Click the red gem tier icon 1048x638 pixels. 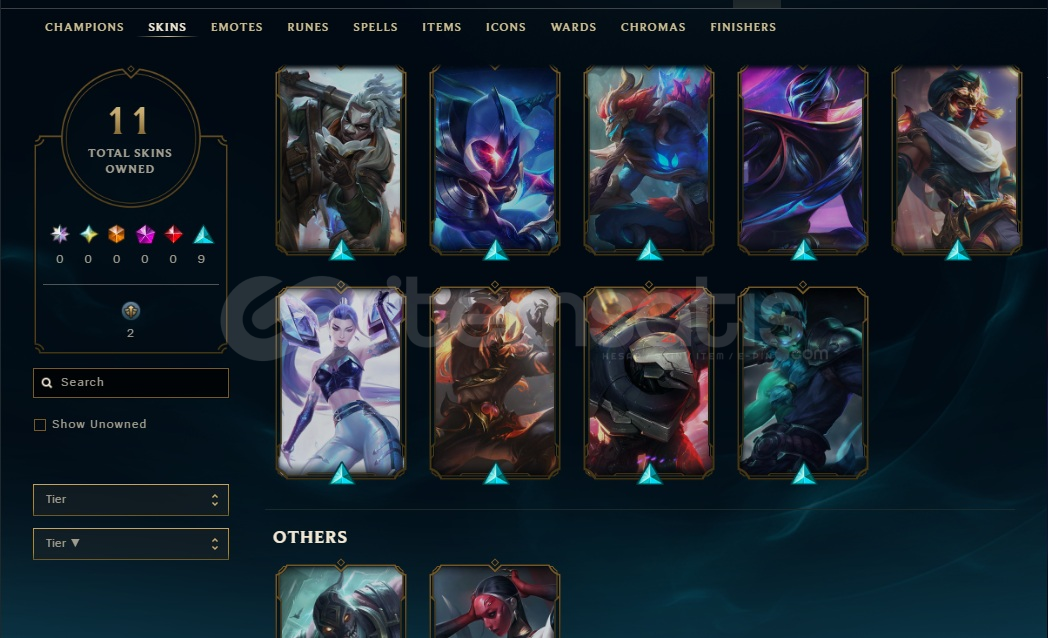click(x=174, y=234)
